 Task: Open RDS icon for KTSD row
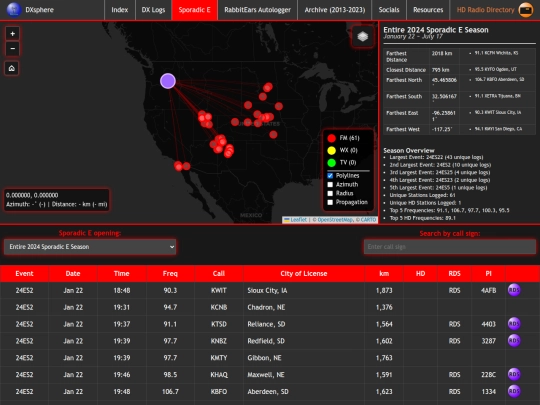click(514, 324)
